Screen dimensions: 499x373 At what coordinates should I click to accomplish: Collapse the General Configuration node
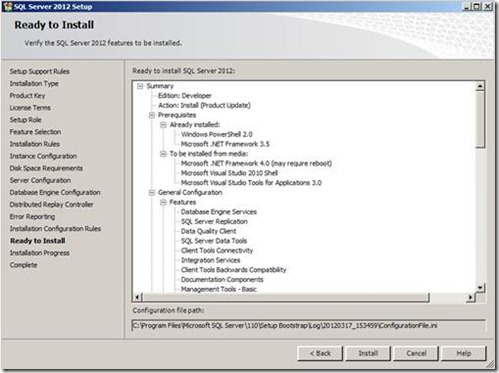click(x=152, y=192)
